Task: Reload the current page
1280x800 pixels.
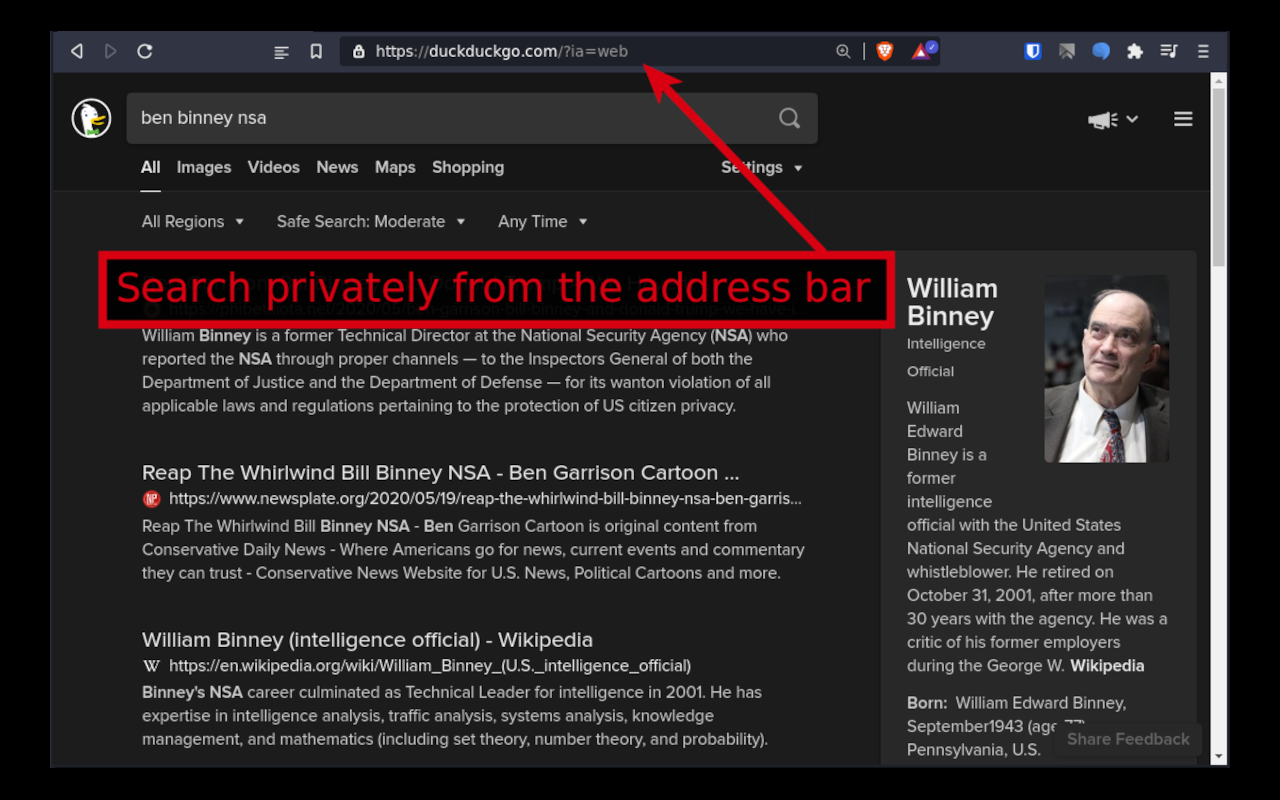Action: [x=145, y=51]
